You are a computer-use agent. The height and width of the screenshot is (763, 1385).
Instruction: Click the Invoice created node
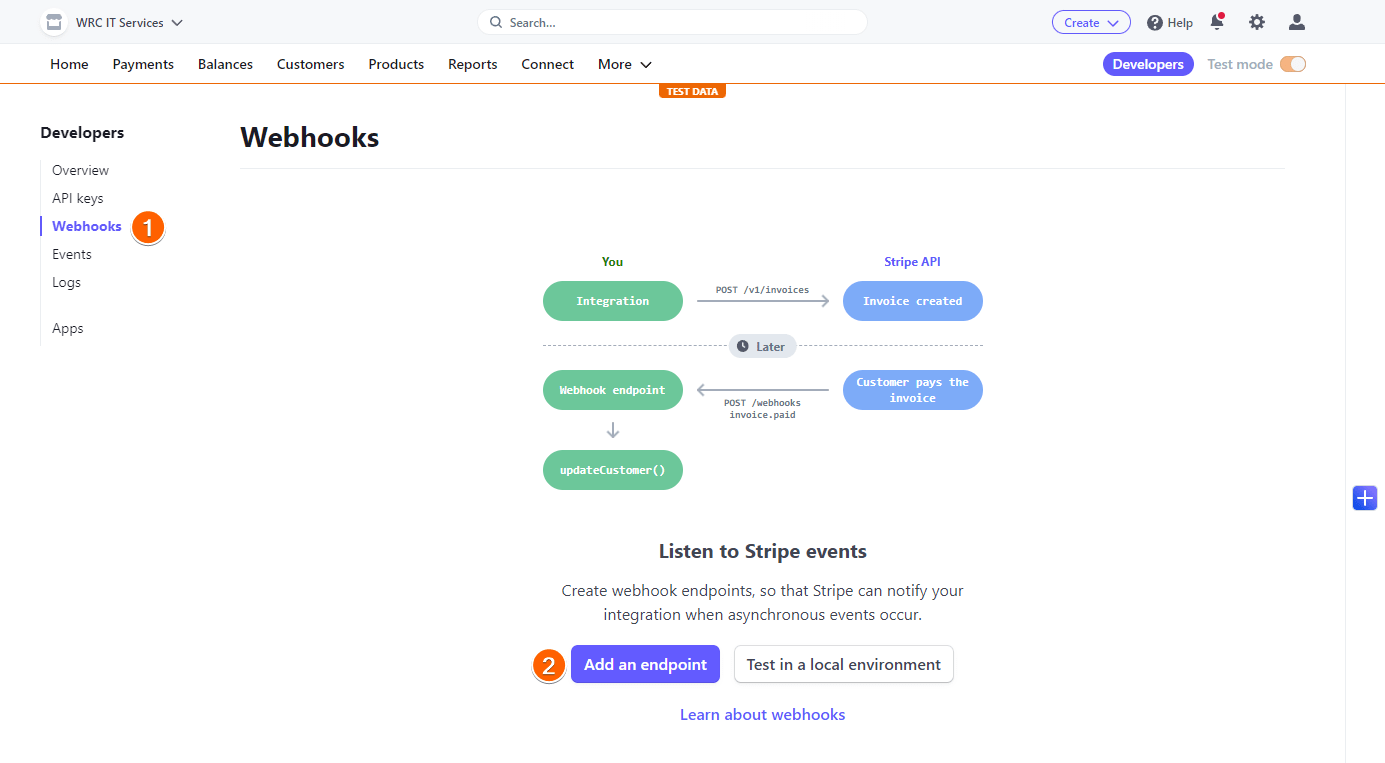tap(913, 301)
